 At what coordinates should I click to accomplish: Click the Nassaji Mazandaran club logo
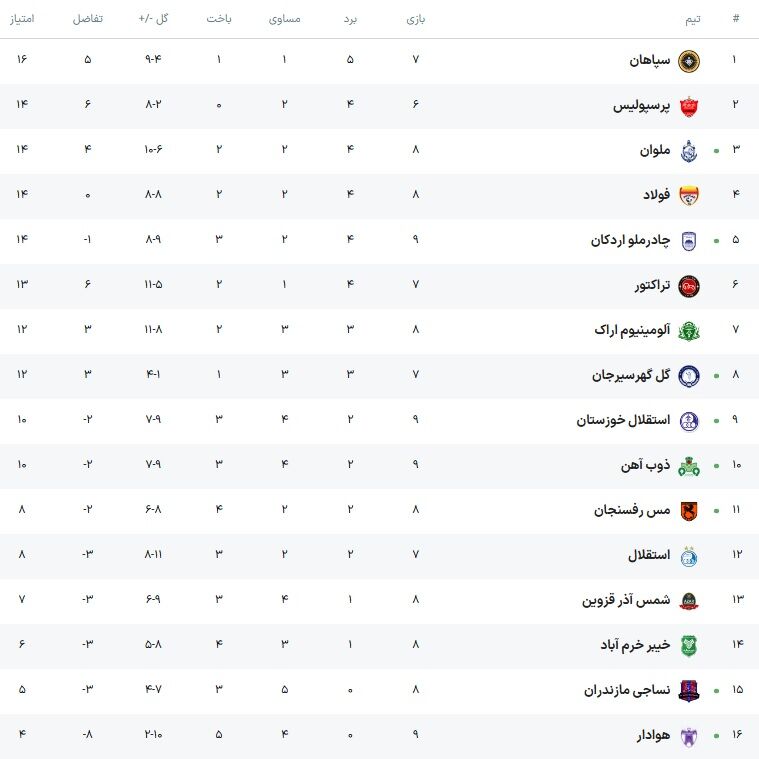coord(689,691)
